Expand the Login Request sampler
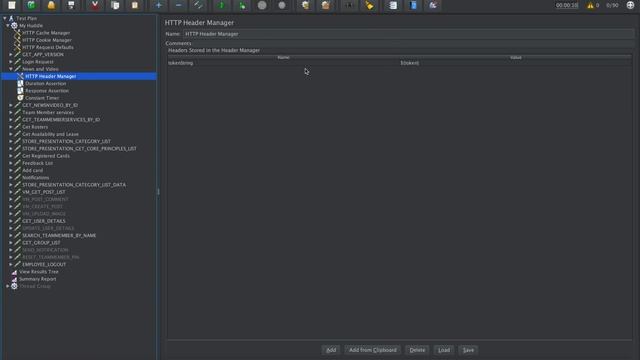 tap(11, 62)
